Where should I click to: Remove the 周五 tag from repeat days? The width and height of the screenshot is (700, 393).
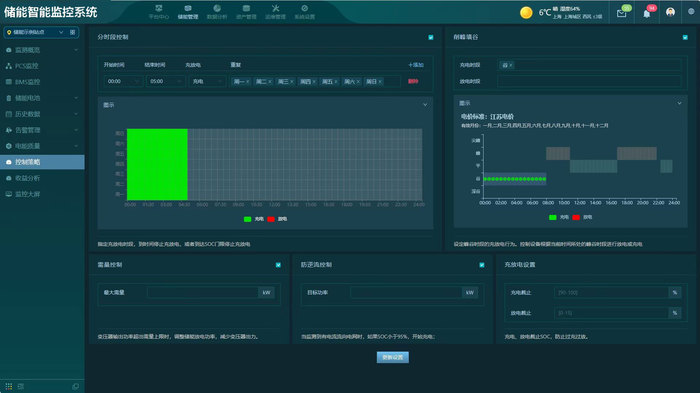[x=336, y=82]
